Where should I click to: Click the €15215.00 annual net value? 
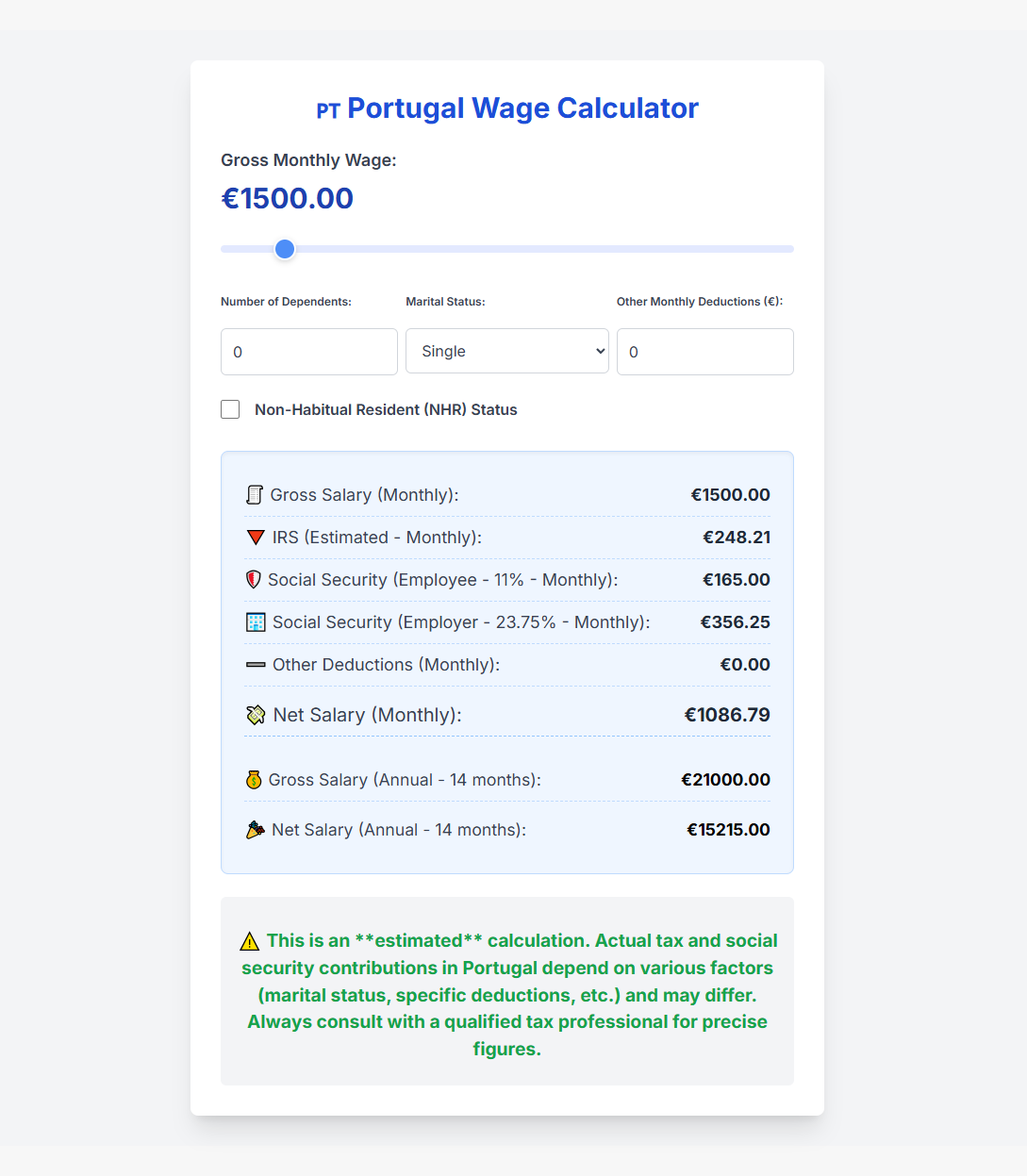pos(728,830)
